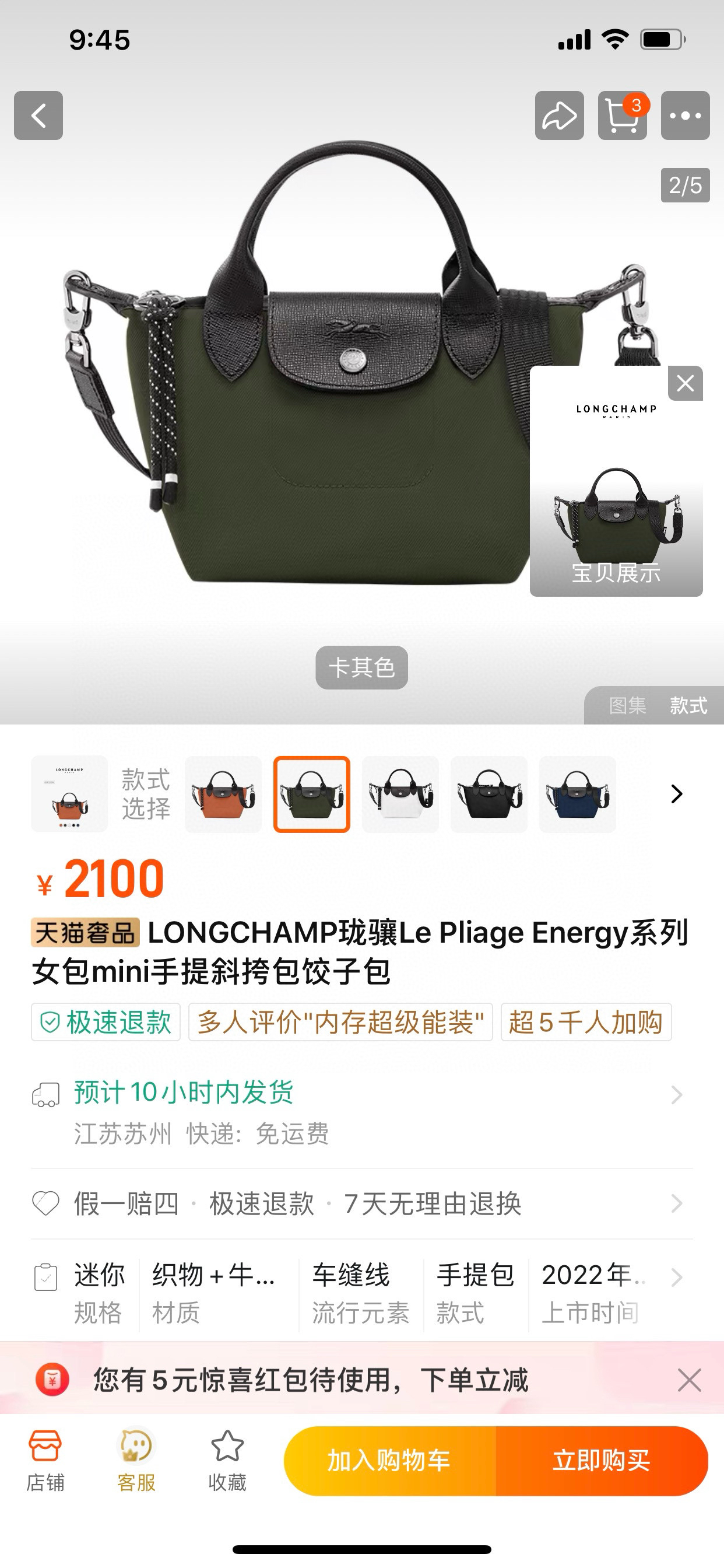The image size is (724, 1568).
Task: Select the navy blue bag variant
Action: point(577,794)
